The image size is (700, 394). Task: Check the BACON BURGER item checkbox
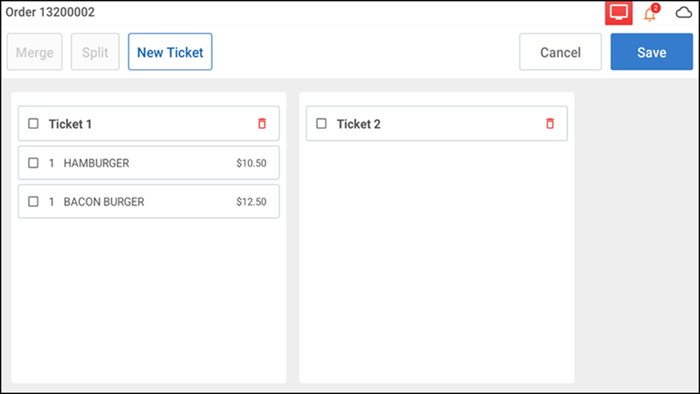coord(33,202)
